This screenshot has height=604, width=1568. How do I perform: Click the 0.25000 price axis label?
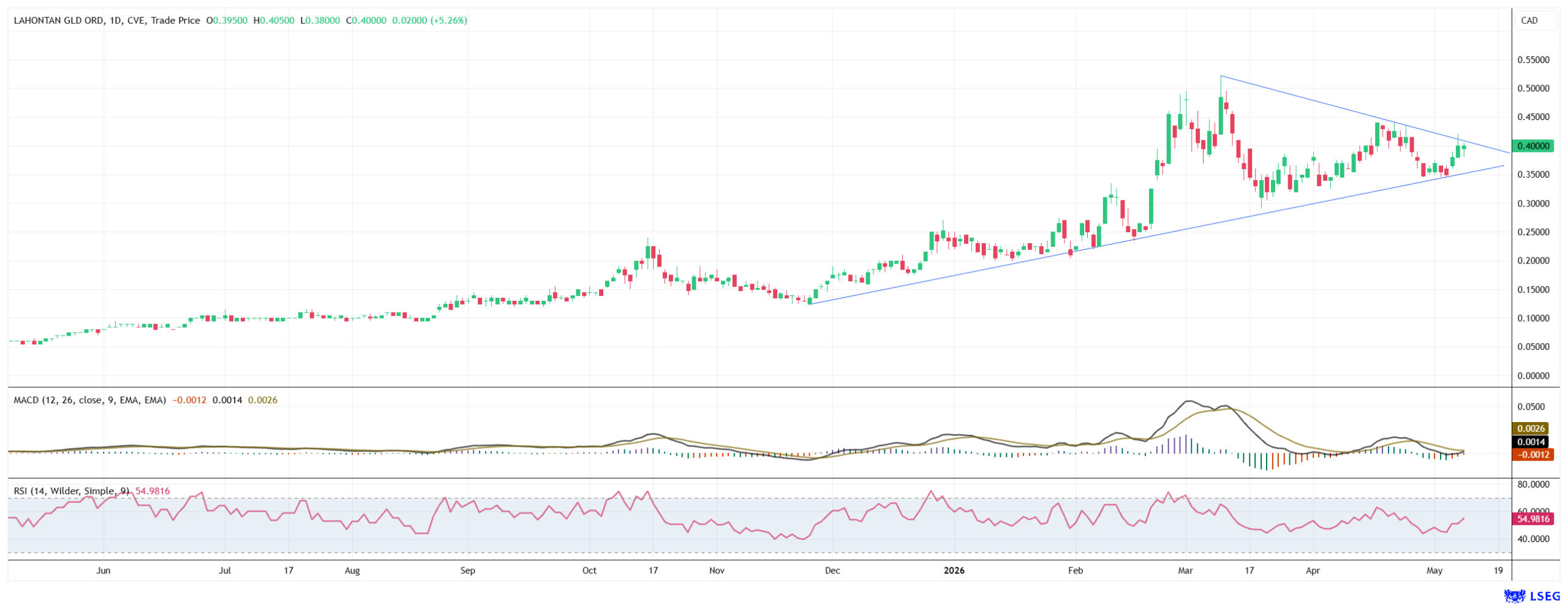[1533, 232]
